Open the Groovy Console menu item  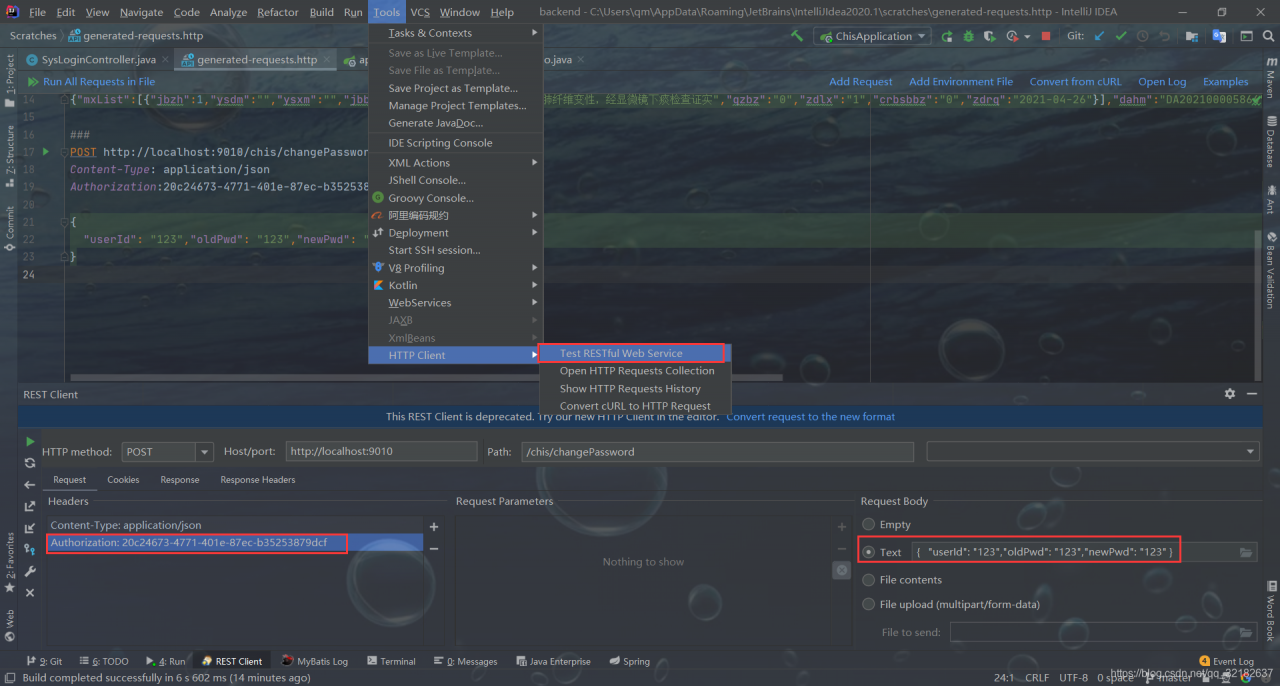pyautogui.click(x=455, y=198)
